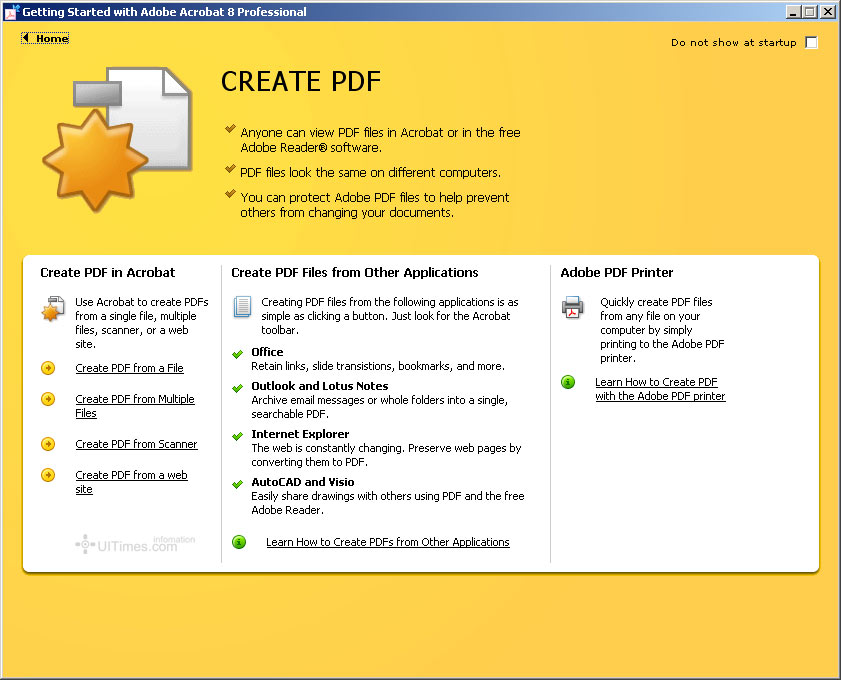841x680 pixels.
Task: Open 'Learn How to Create PDFs from Other Applications'
Action: 388,542
